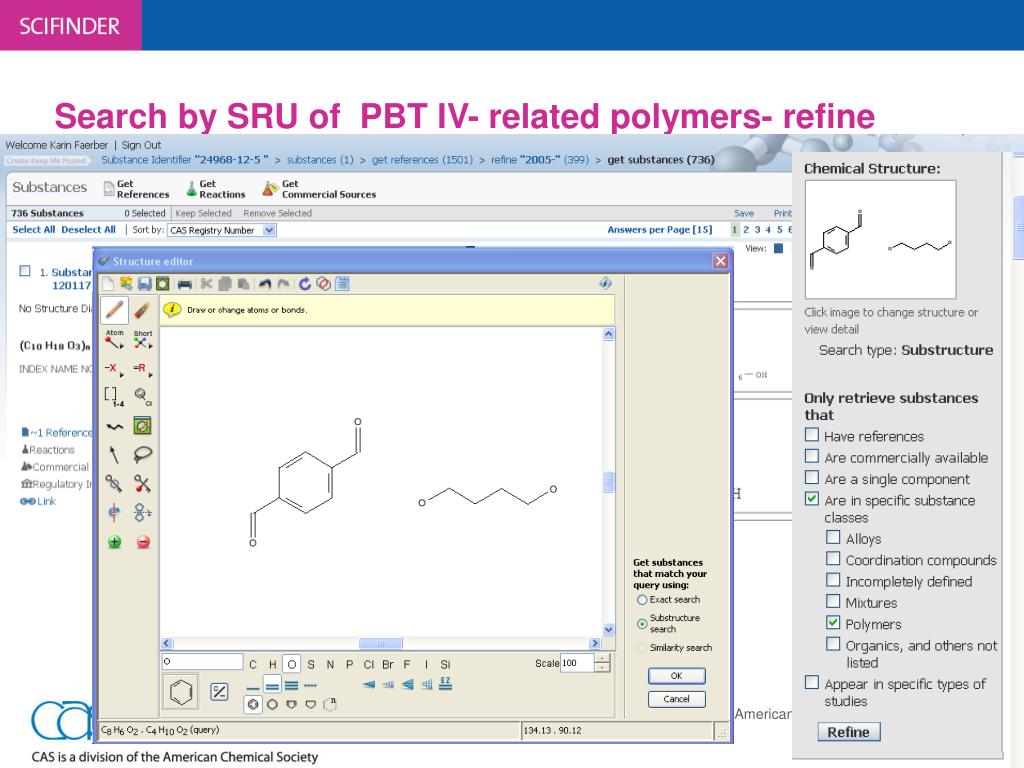Redo the drawing action

[283, 283]
